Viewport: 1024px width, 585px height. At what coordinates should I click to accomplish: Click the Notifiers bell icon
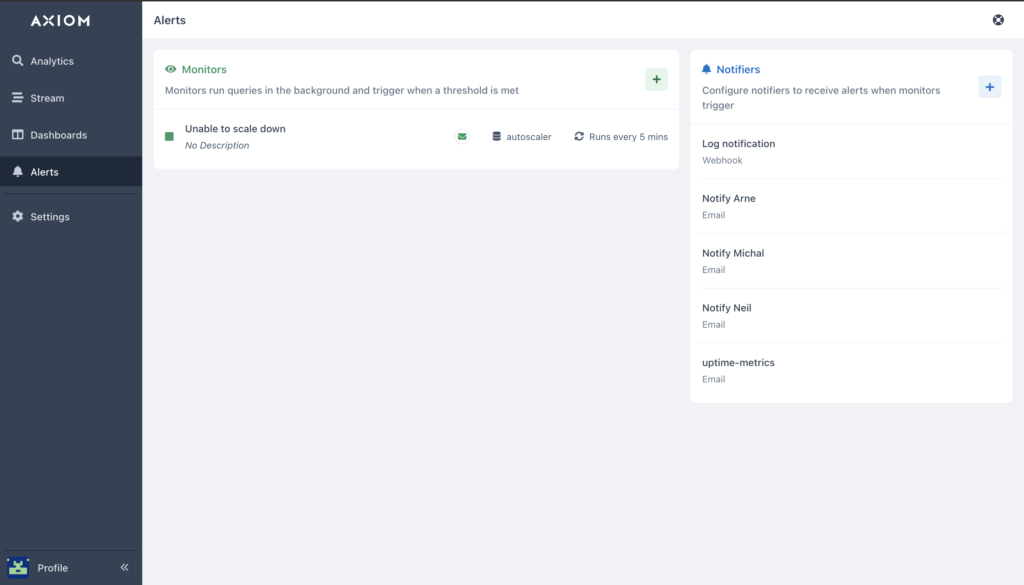coord(707,69)
